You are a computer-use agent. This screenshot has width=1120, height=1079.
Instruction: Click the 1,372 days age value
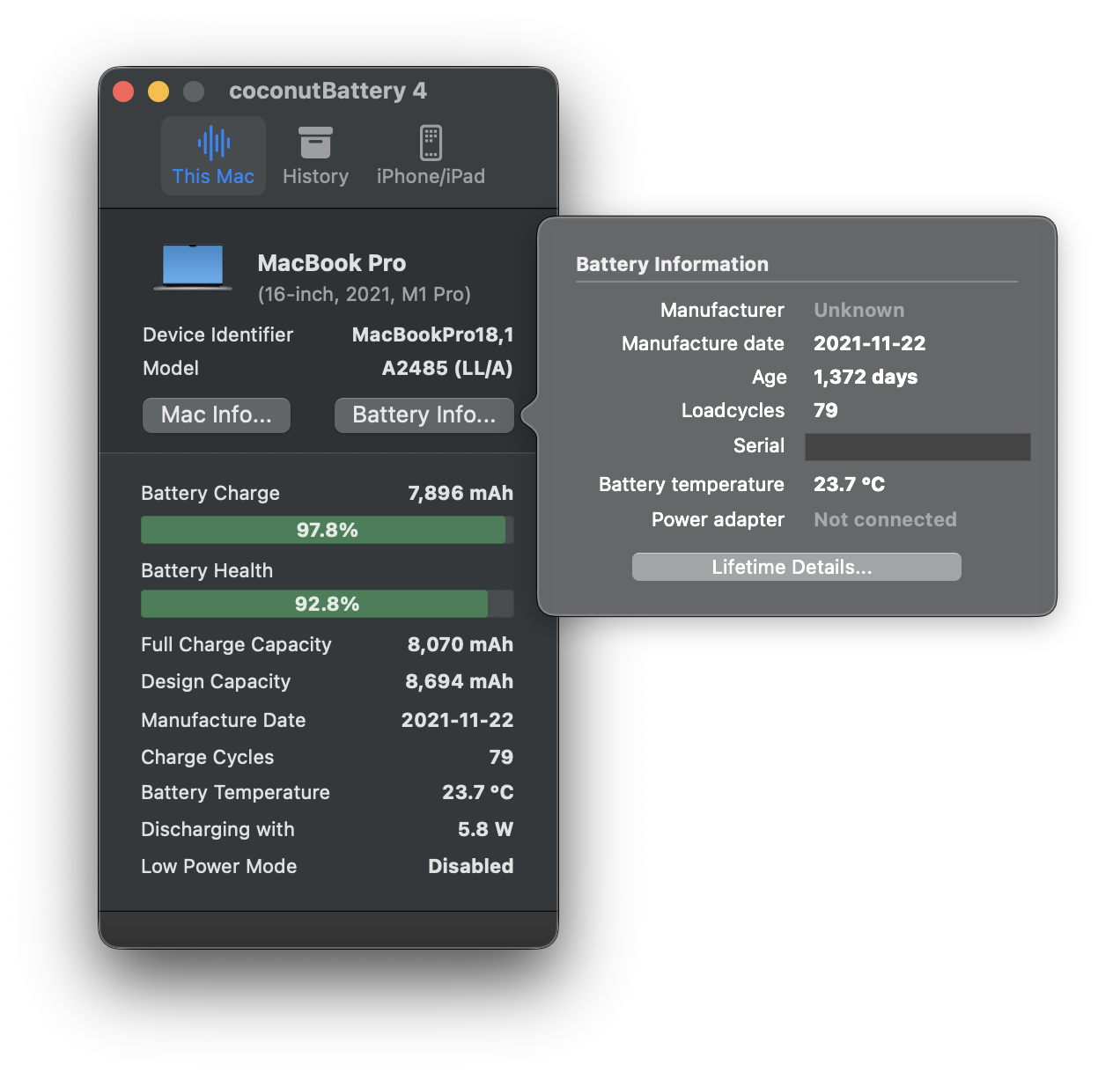(866, 377)
